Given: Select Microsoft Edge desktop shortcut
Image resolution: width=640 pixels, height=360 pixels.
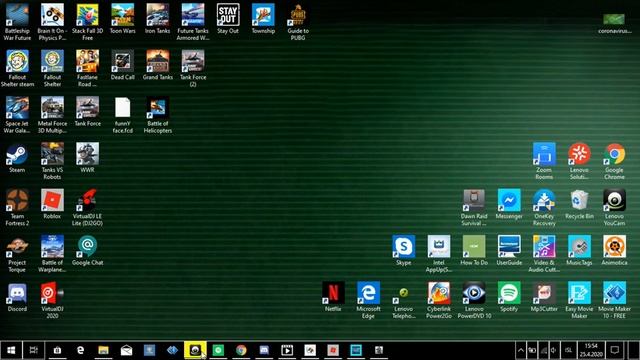Looking at the screenshot, I should [369, 300].
